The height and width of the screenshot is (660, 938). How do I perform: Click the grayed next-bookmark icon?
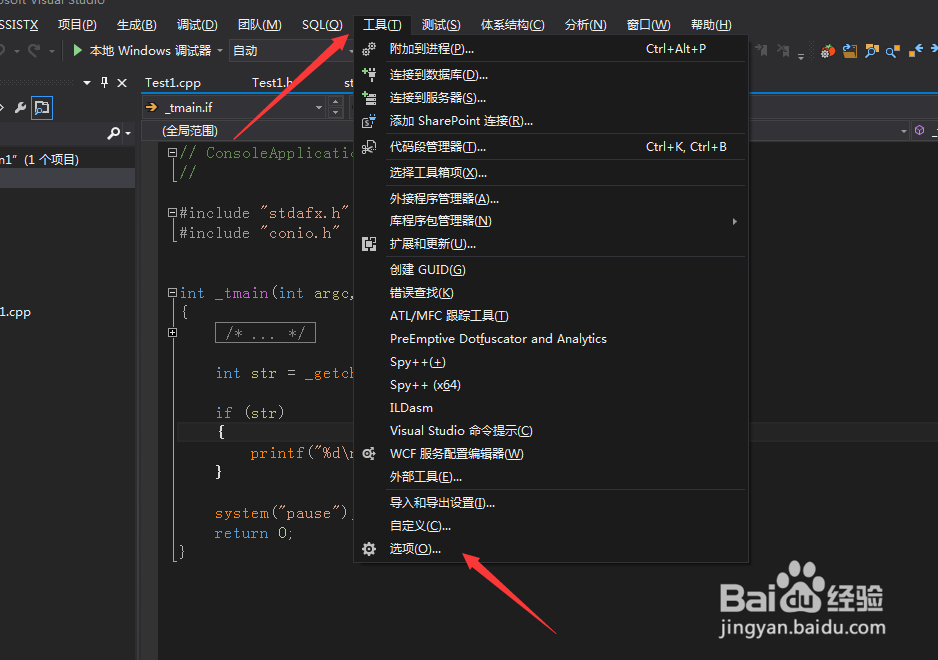coord(762,50)
